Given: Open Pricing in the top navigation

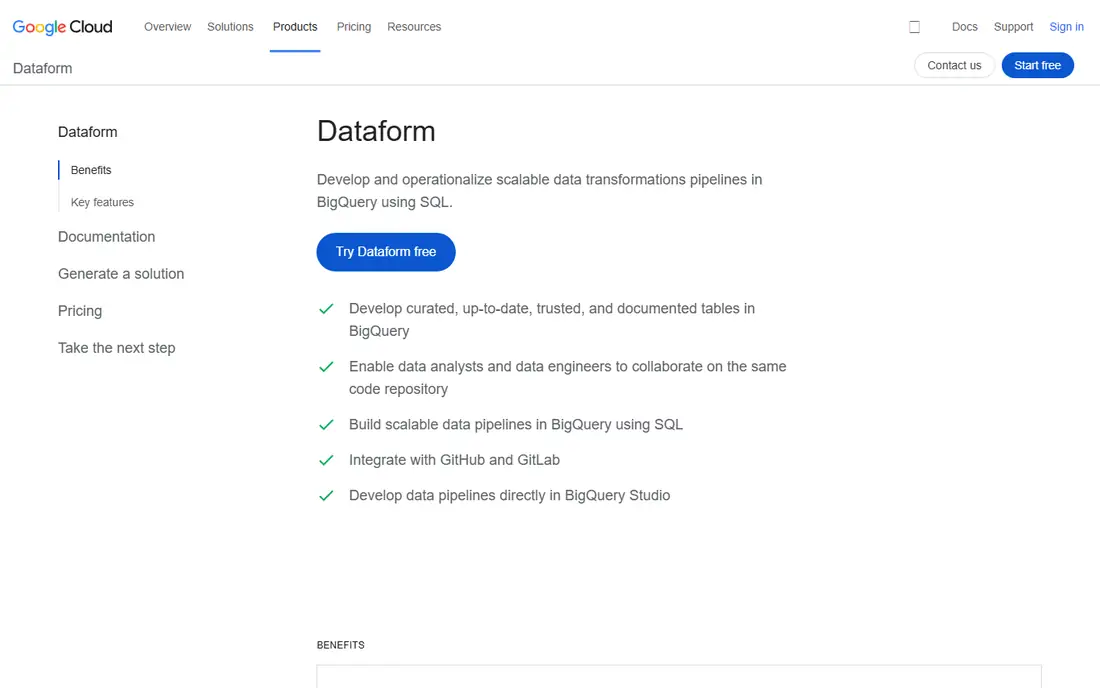Looking at the screenshot, I should coord(354,27).
